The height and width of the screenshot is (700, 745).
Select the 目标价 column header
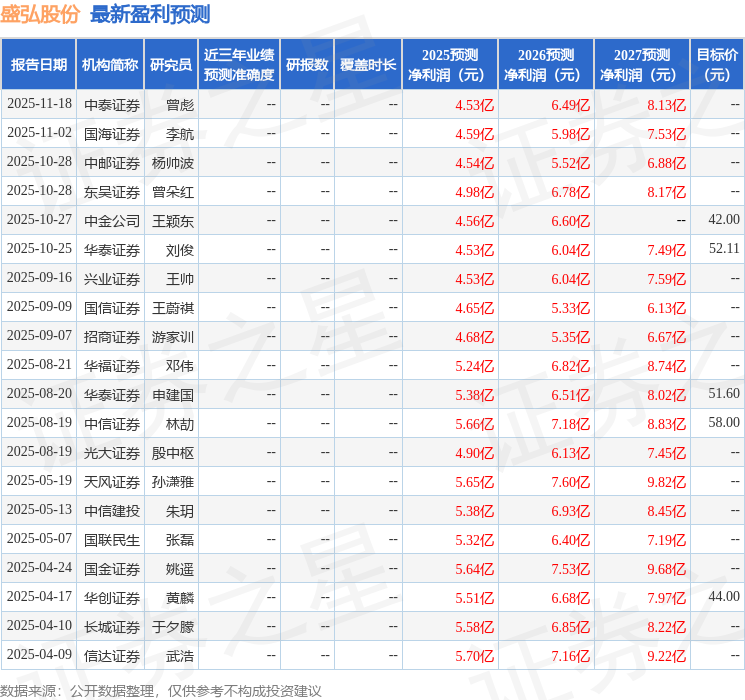click(x=716, y=65)
